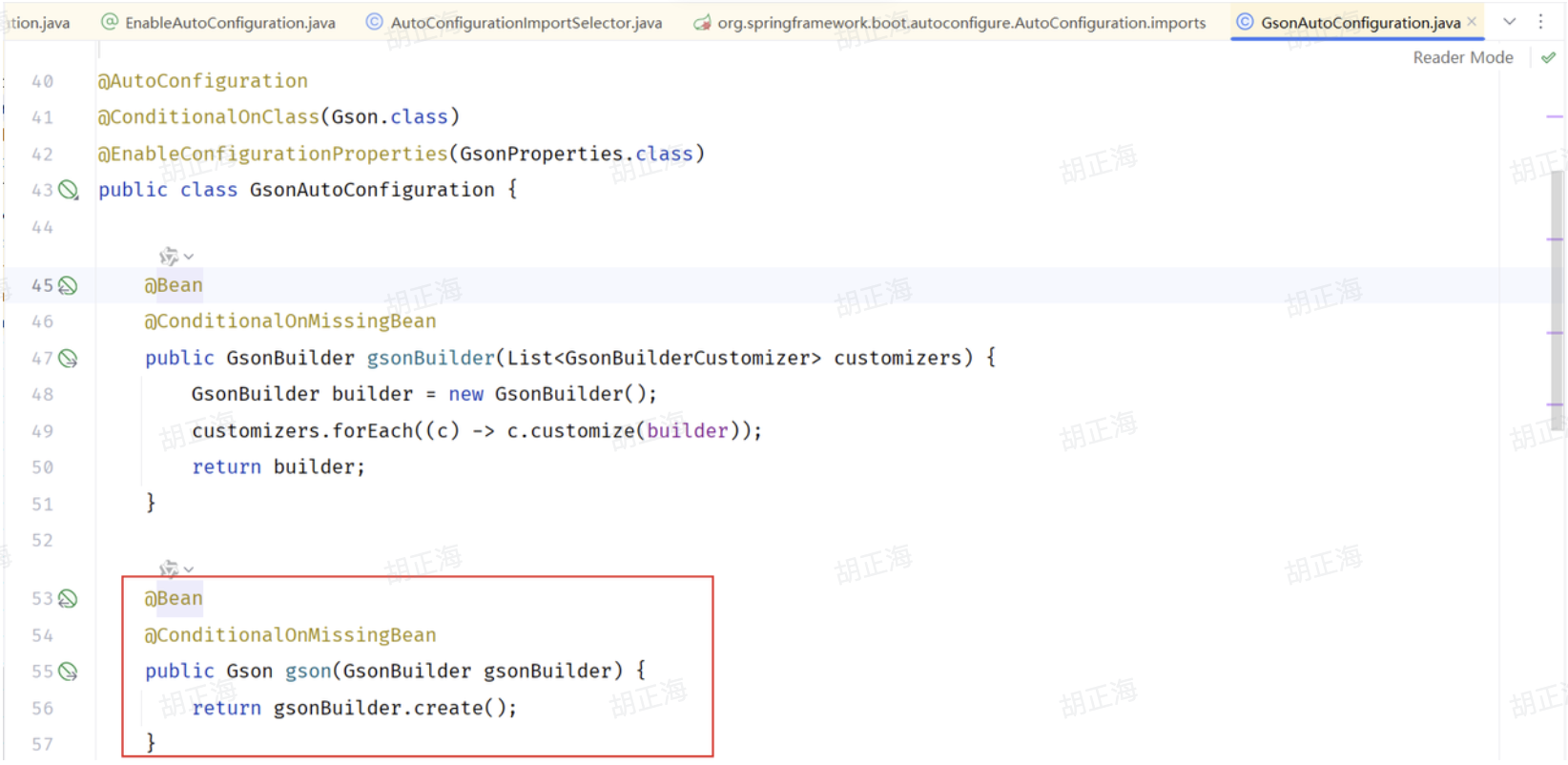Click the Spring bean gutter icon on line 43
The height and width of the screenshot is (765, 1568).
(x=68, y=190)
